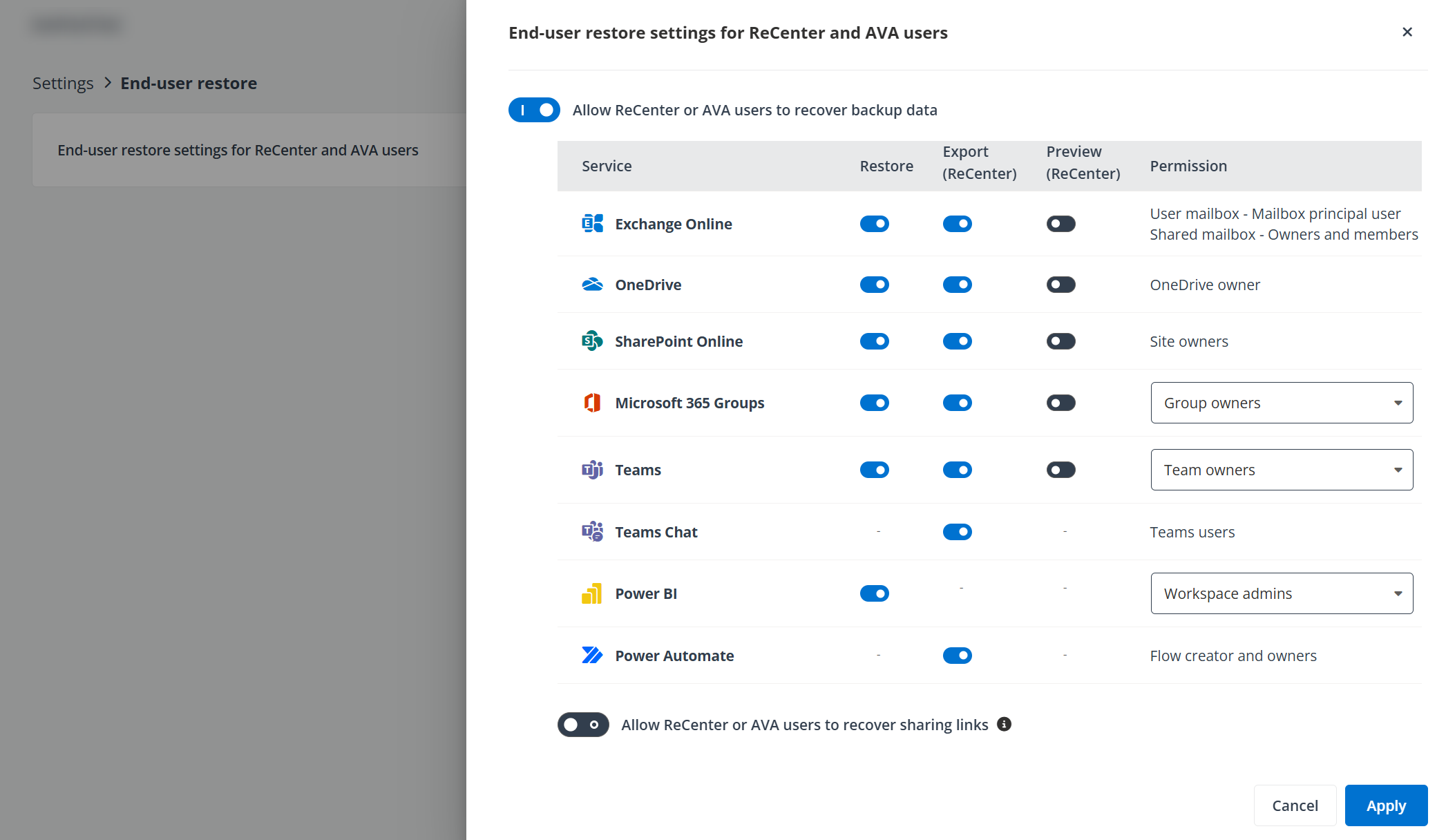Turn on recovering sharing links for users
1446x840 pixels.
[583, 724]
